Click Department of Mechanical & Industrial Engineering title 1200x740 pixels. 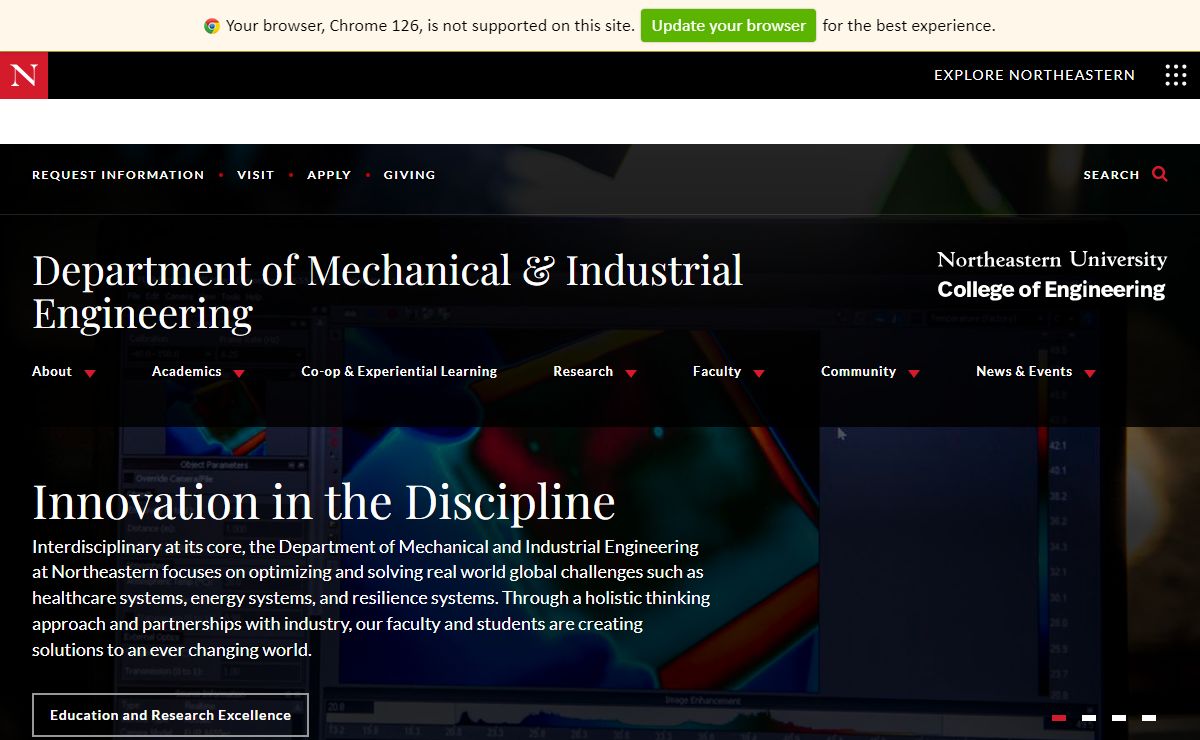388,291
